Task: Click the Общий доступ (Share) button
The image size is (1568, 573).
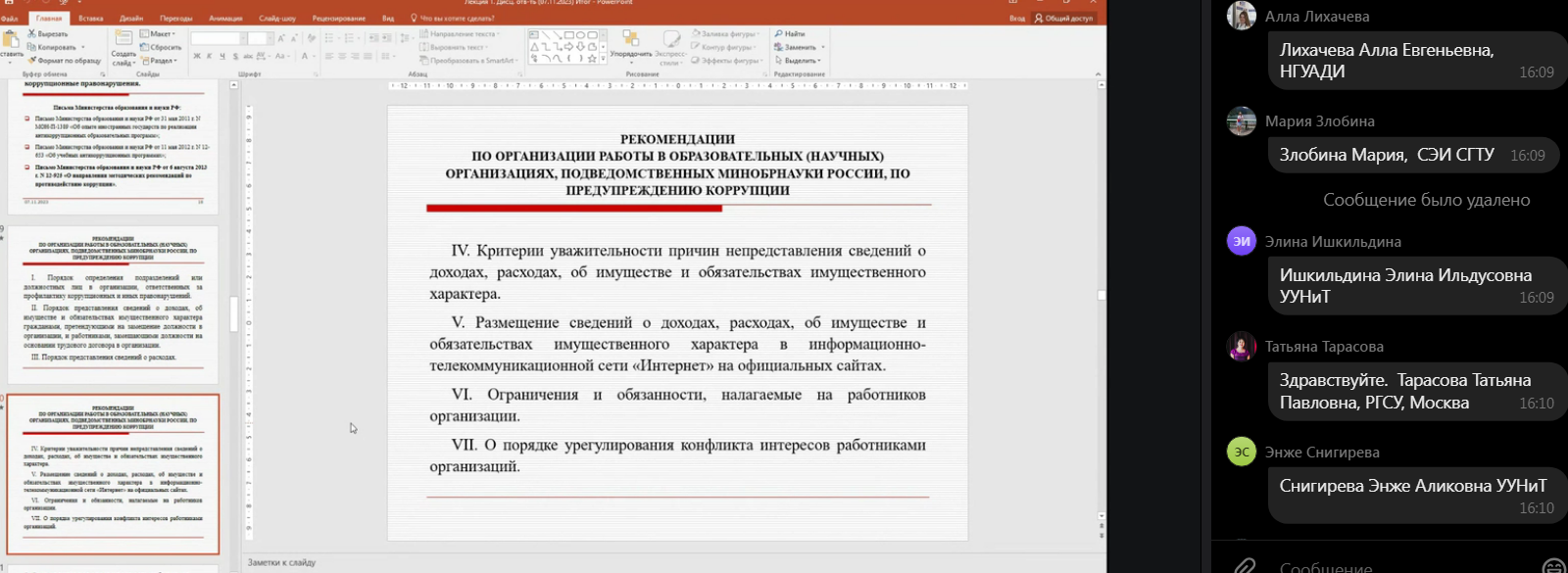Action: pos(1063,18)
